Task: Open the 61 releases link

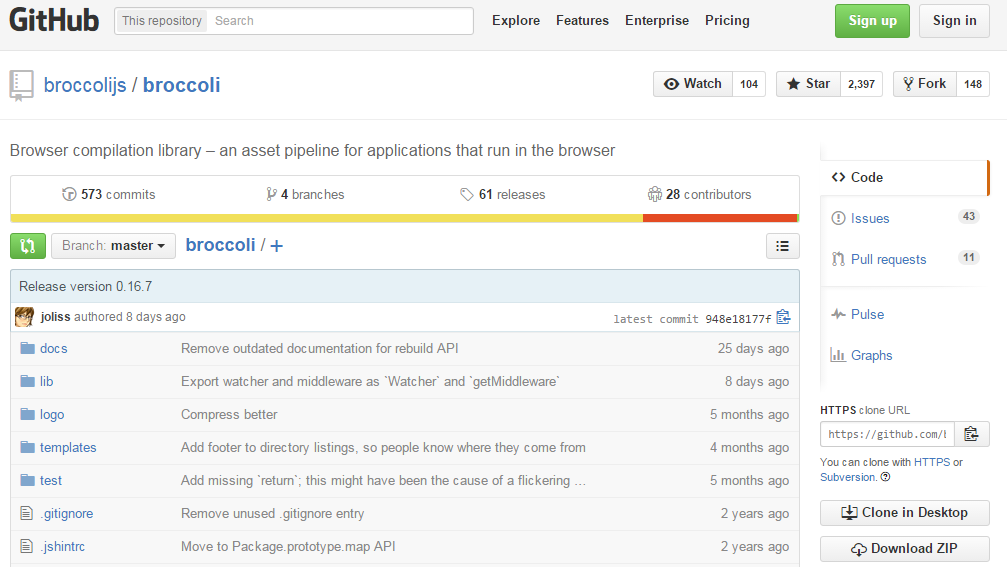Action: pyautogui.click(x=503, y=194)
